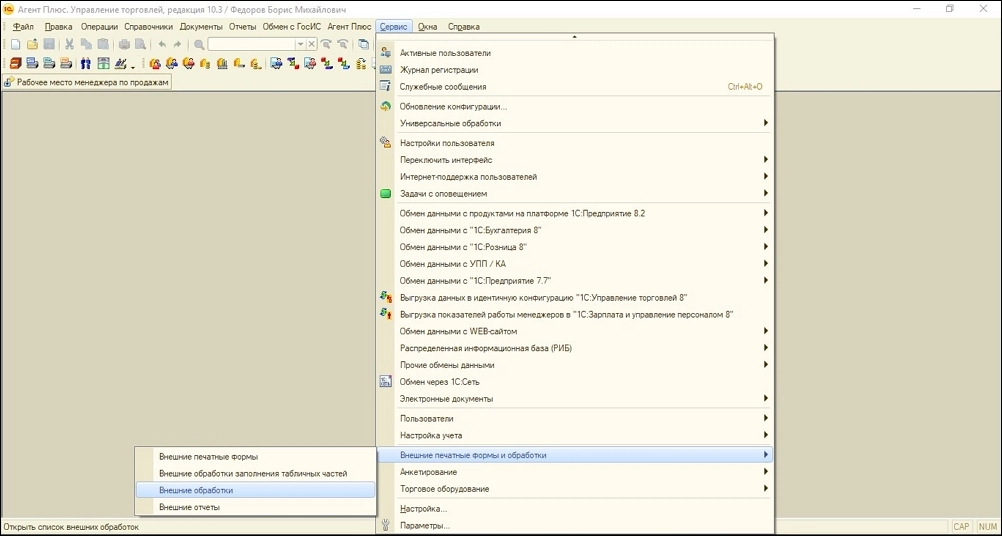Click the menu scroll-up arrow at top
This screenshot has width=1002, height=536.
point(574,37)
